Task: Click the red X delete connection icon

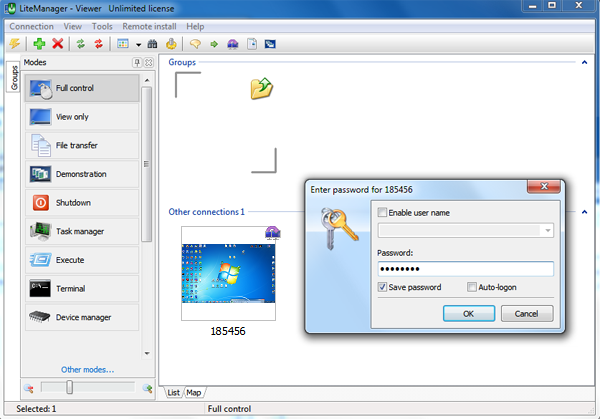Action: pos(58,44)
